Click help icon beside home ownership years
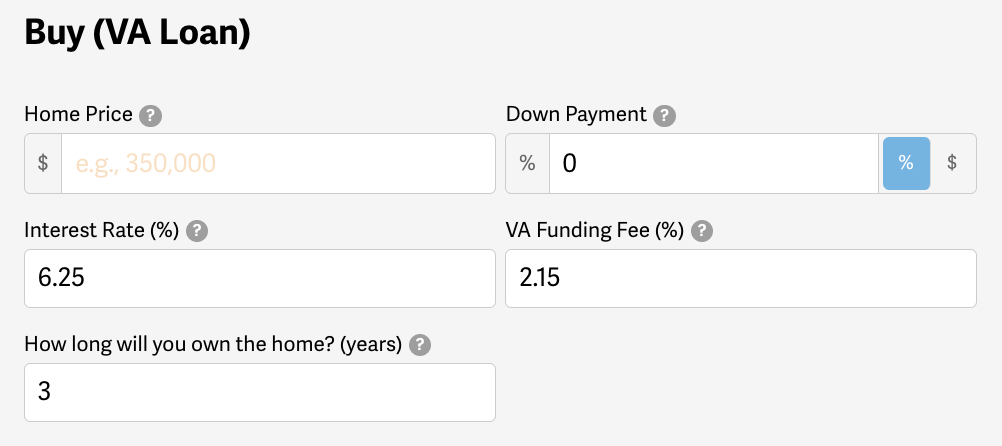The image size is (1002, 446). click(421, 345)
